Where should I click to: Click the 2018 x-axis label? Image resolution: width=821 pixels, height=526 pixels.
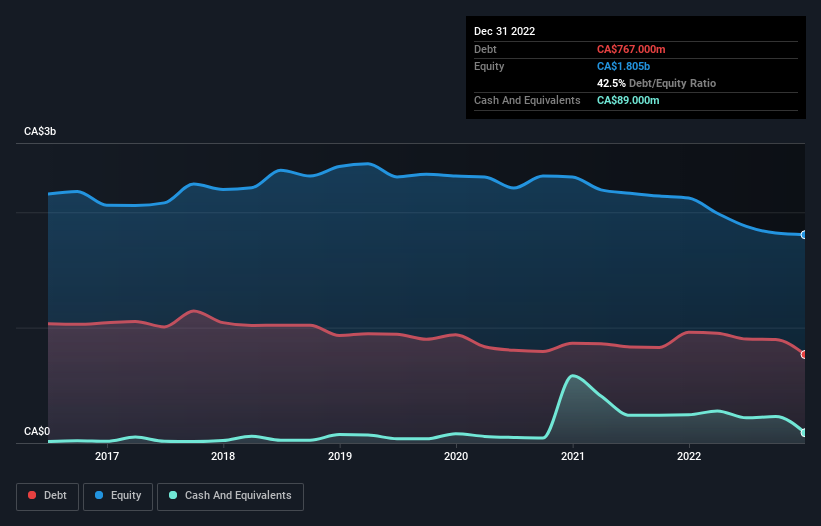click(223, 456)
